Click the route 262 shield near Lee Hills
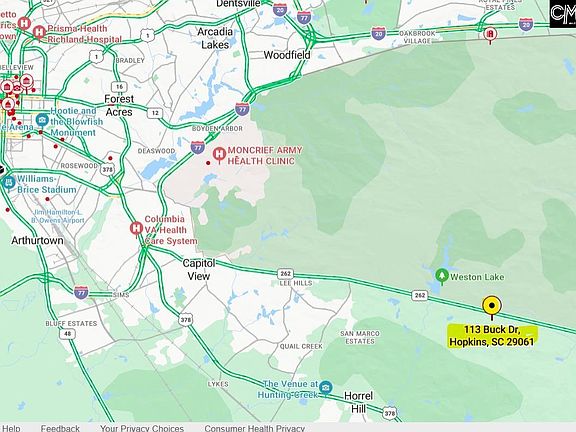576x432 pixels. 285,274
